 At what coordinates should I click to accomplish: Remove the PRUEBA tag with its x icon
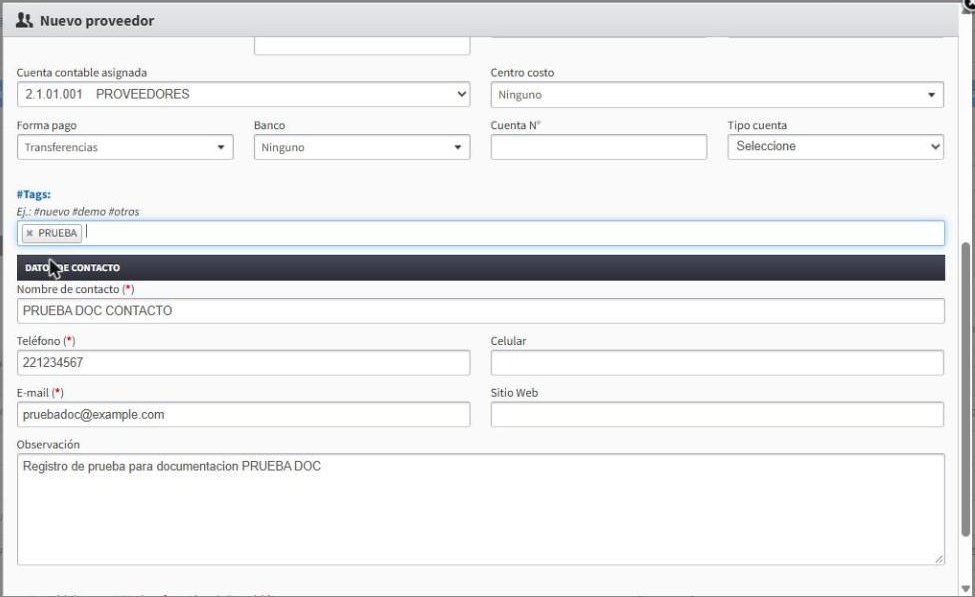[29, 233]
